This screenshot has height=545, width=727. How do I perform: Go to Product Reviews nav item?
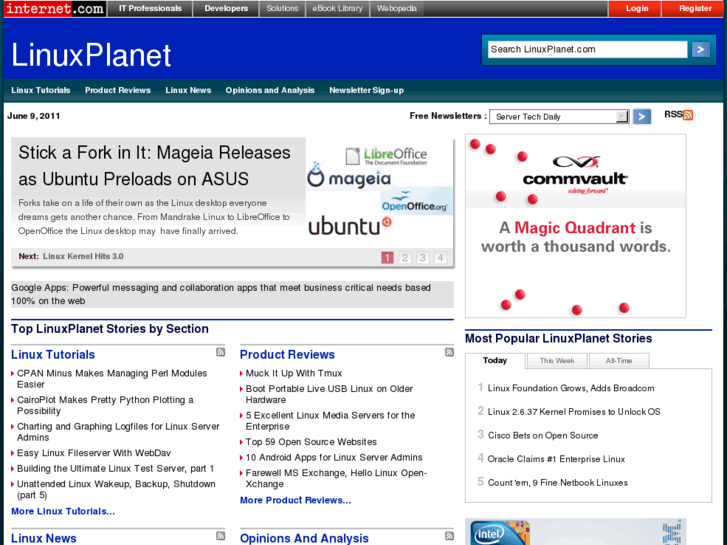point(118,90)
